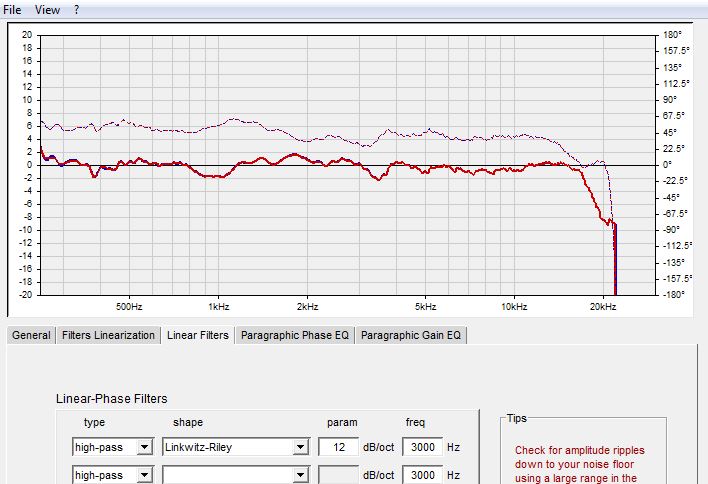Click the 10kHz axis label
The height and width of the screenshot is (484, 708).
coord(514,307)
